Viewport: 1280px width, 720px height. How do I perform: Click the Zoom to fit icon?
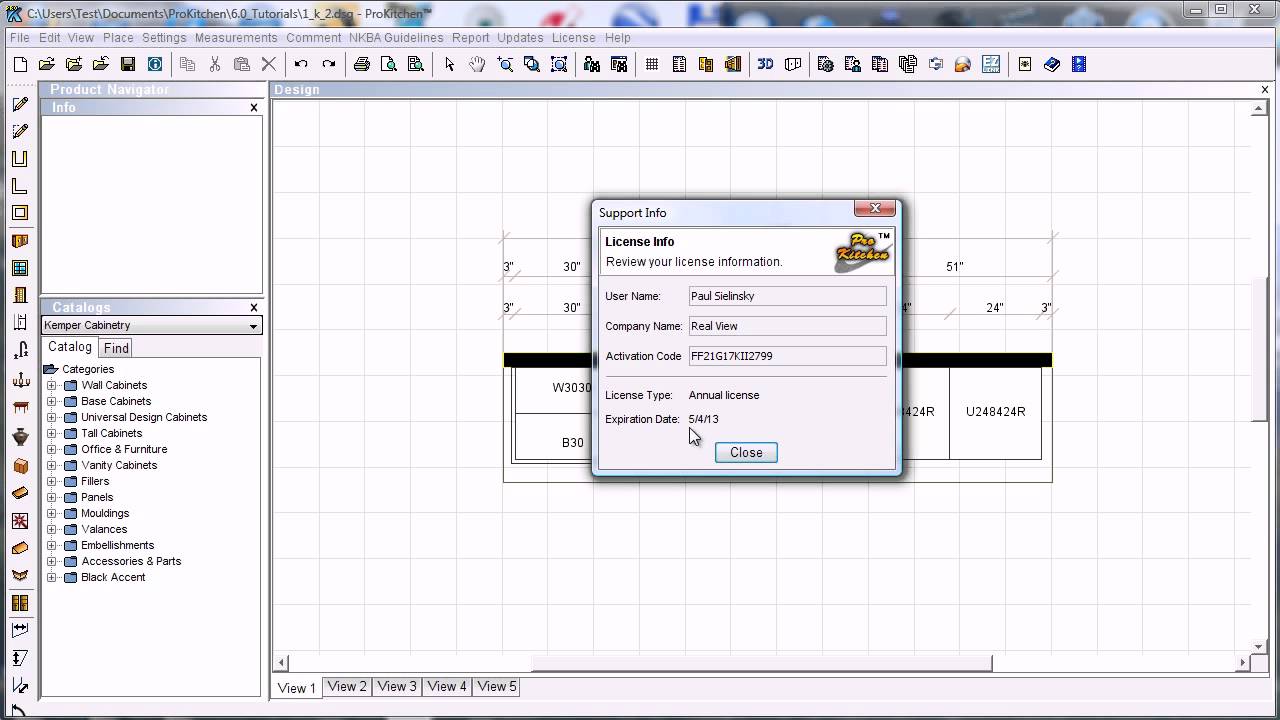559,64
